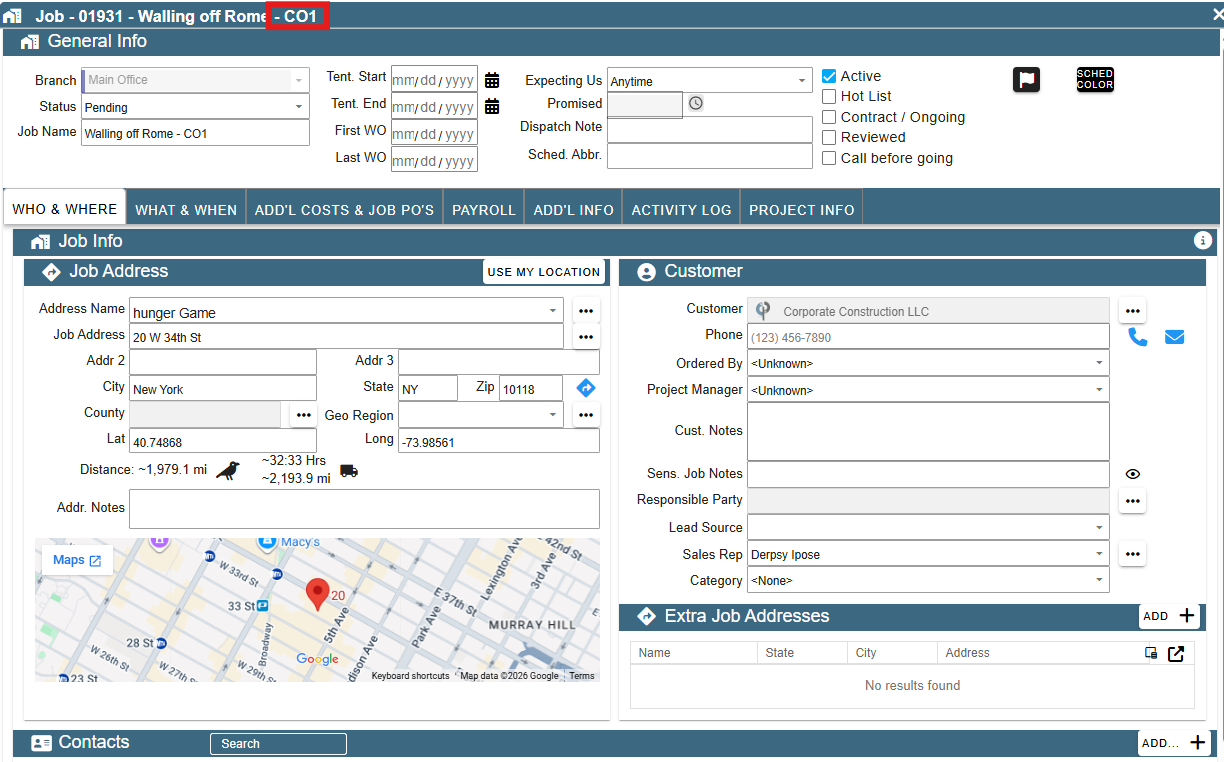The width and height of the screenshot is (1224, 762).
Task: Call customer using the phone icon
Action: coord(1138,337)
